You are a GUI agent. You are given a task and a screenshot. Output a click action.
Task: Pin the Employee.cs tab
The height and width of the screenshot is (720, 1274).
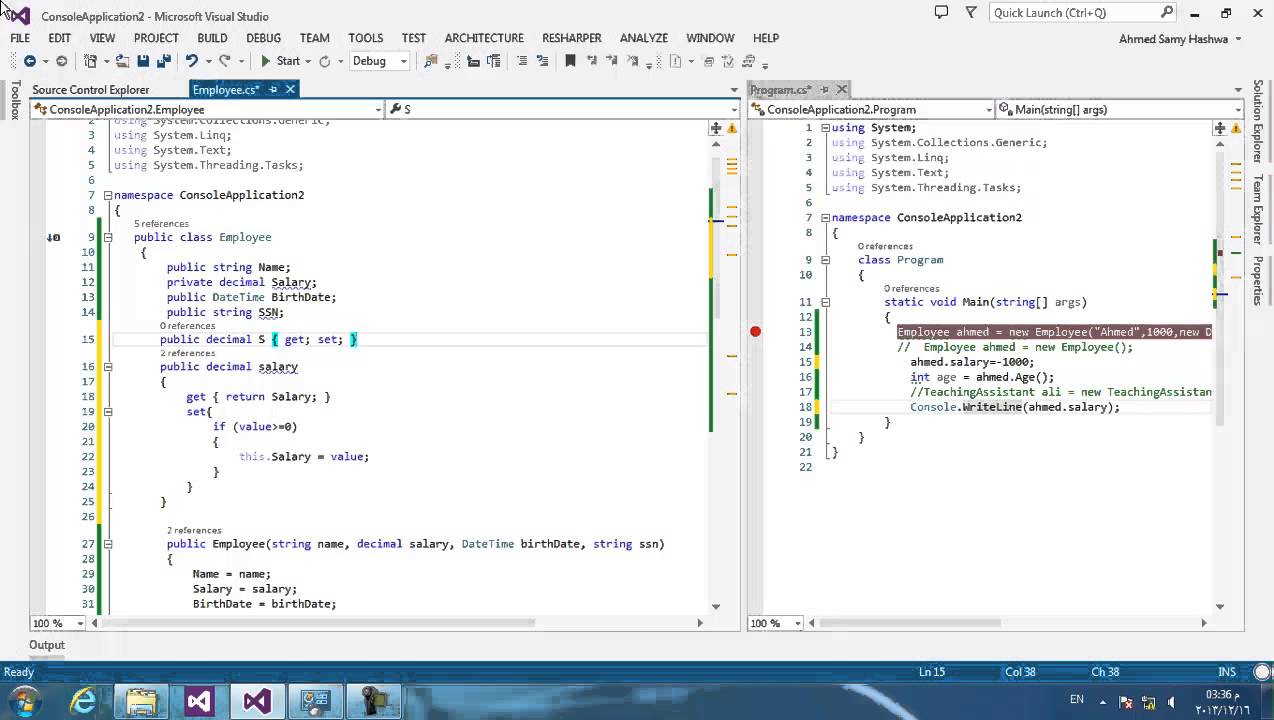coord(273,90)
